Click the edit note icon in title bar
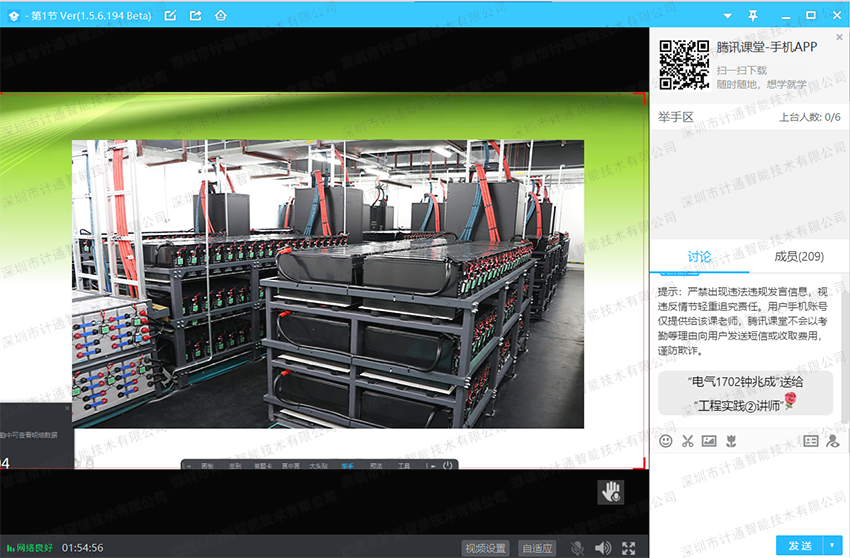Screen dimensions: 850x558 pyautogui.click(x=170, y=15)
